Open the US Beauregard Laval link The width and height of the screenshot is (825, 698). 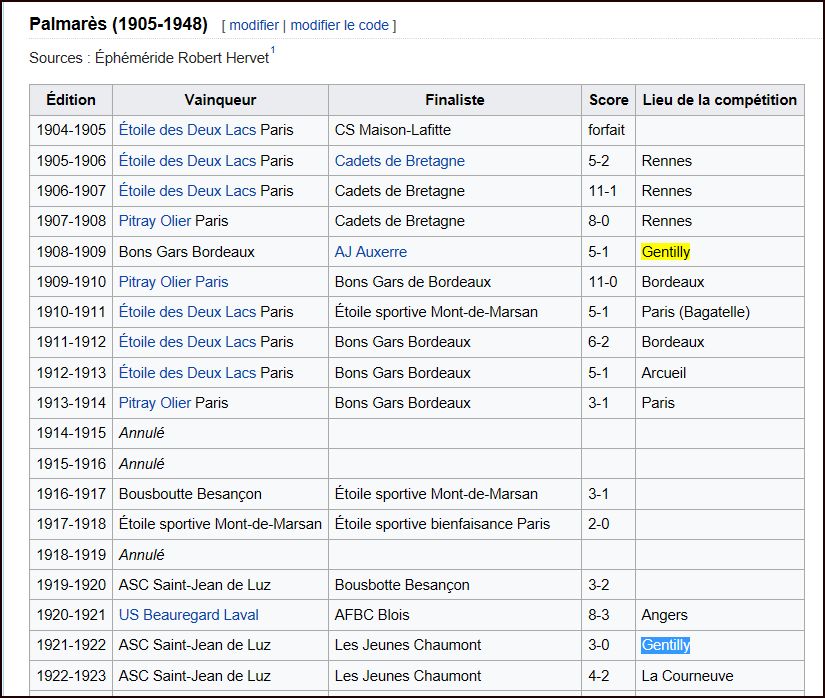click(189, 615)
